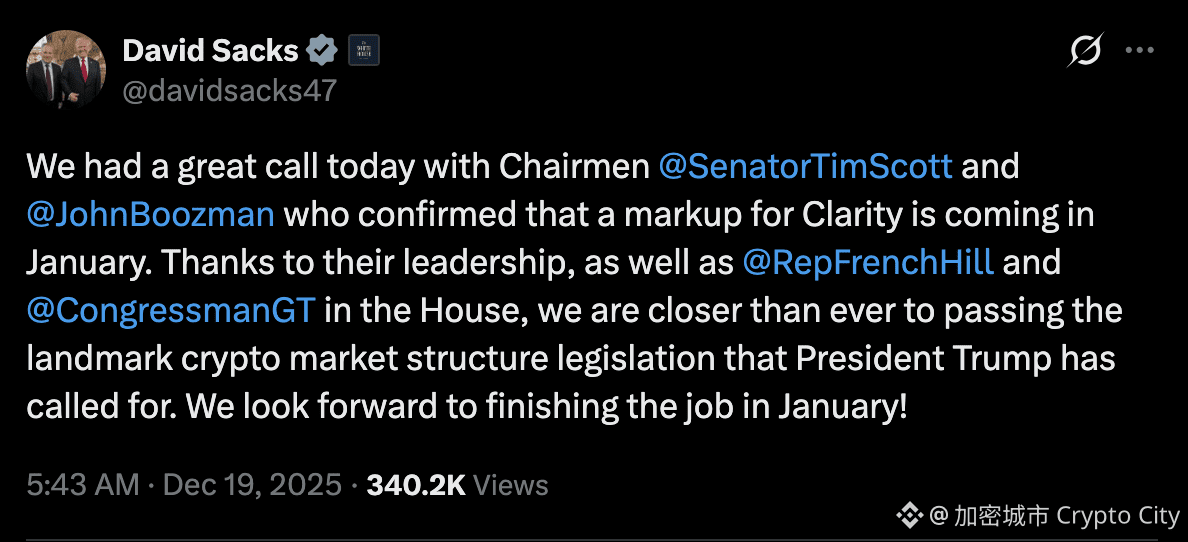Click the David Sacks display name

click(210, 50)
